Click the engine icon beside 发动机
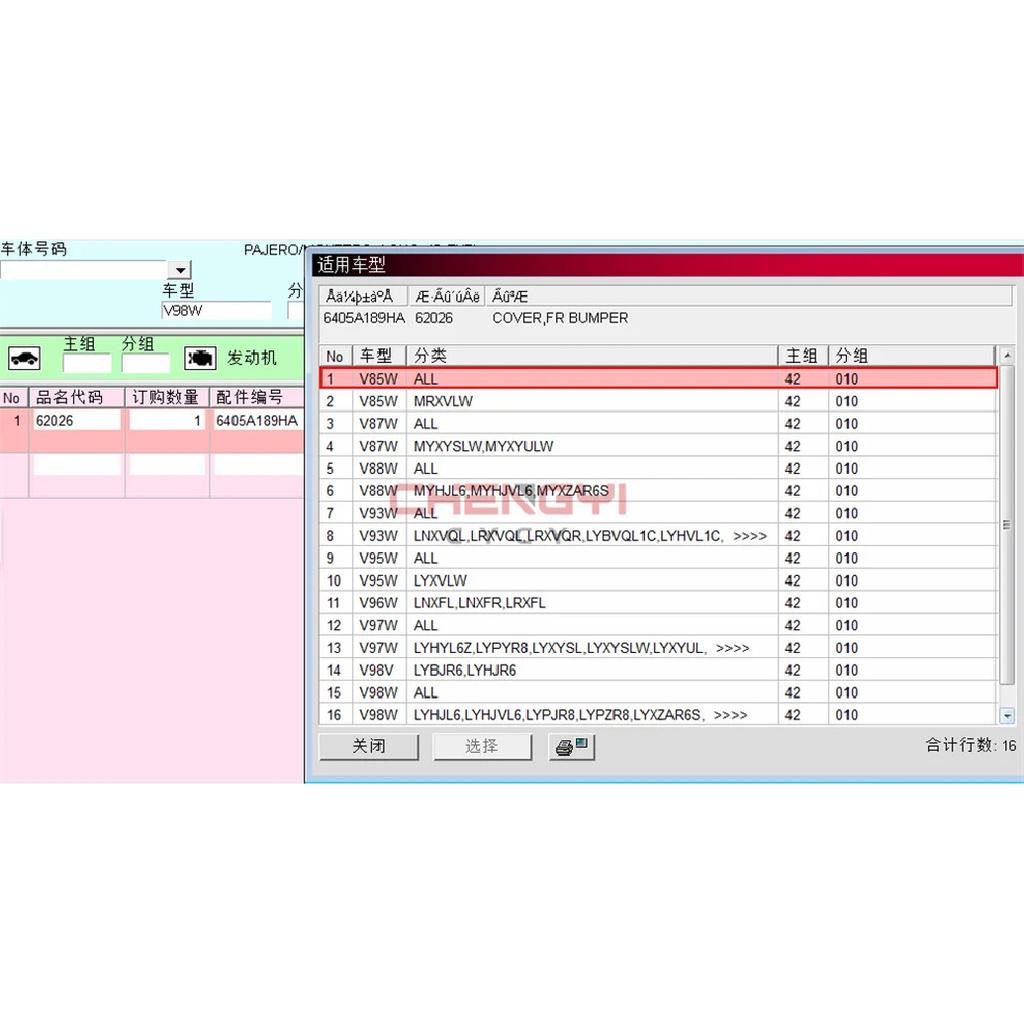1024x1024 pixels. tap(200, 358)
